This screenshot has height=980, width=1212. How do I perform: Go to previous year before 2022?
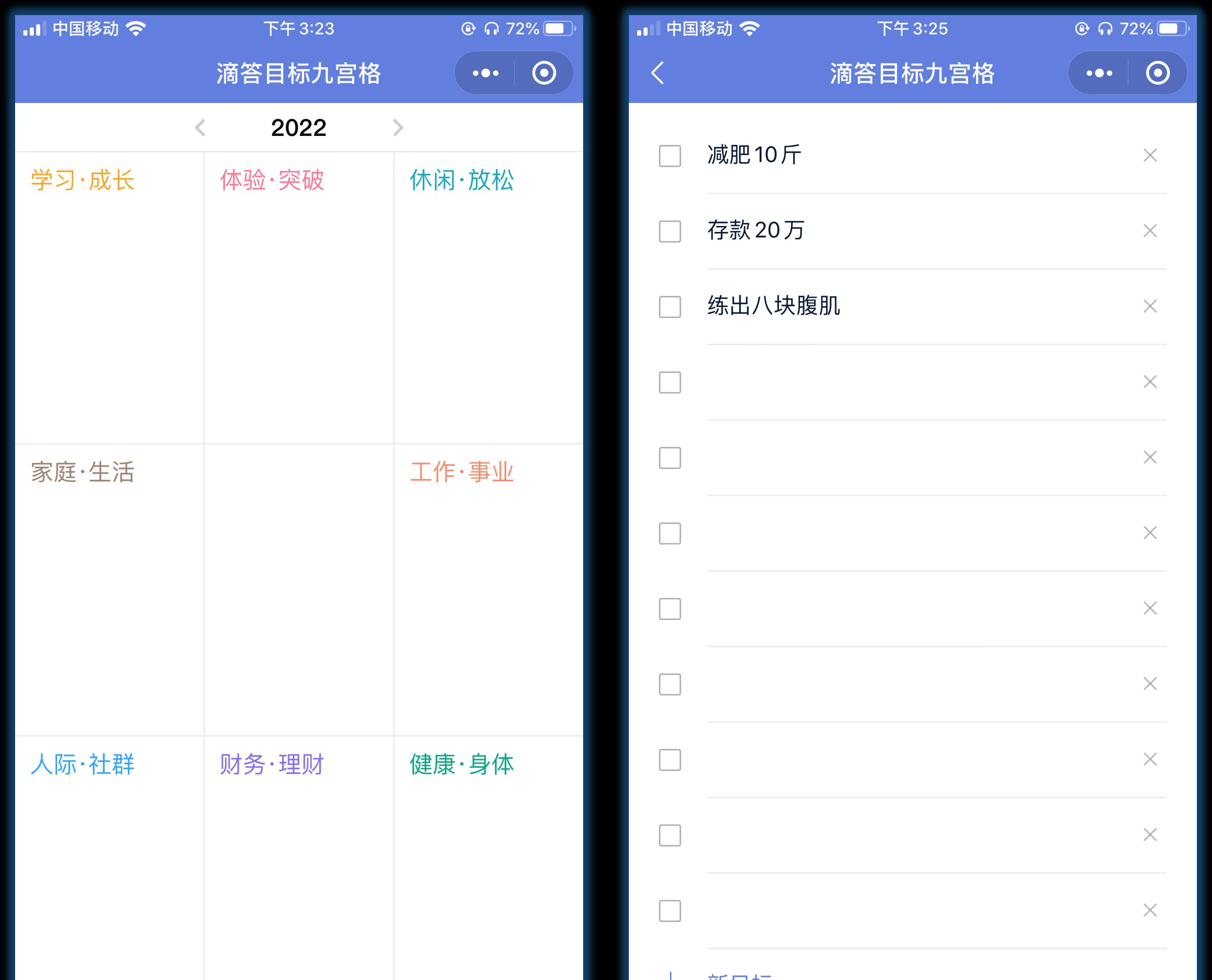(200, 128)
